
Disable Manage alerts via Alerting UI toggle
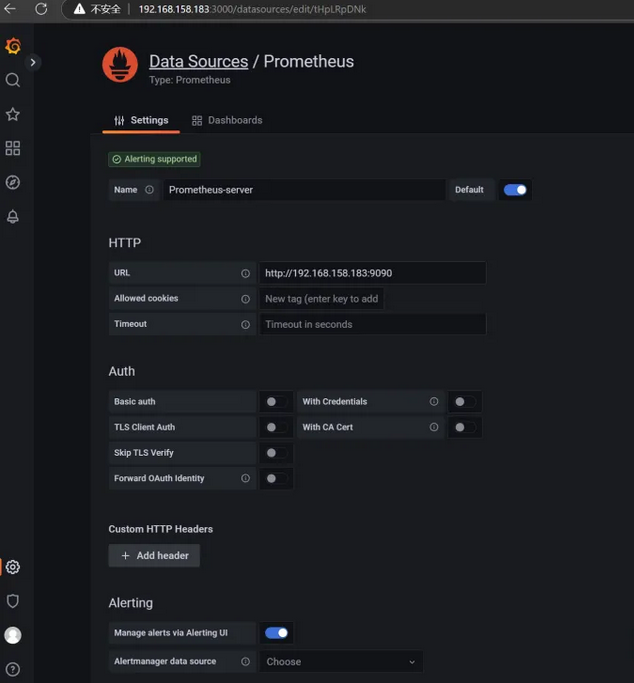tap(276, 633)
